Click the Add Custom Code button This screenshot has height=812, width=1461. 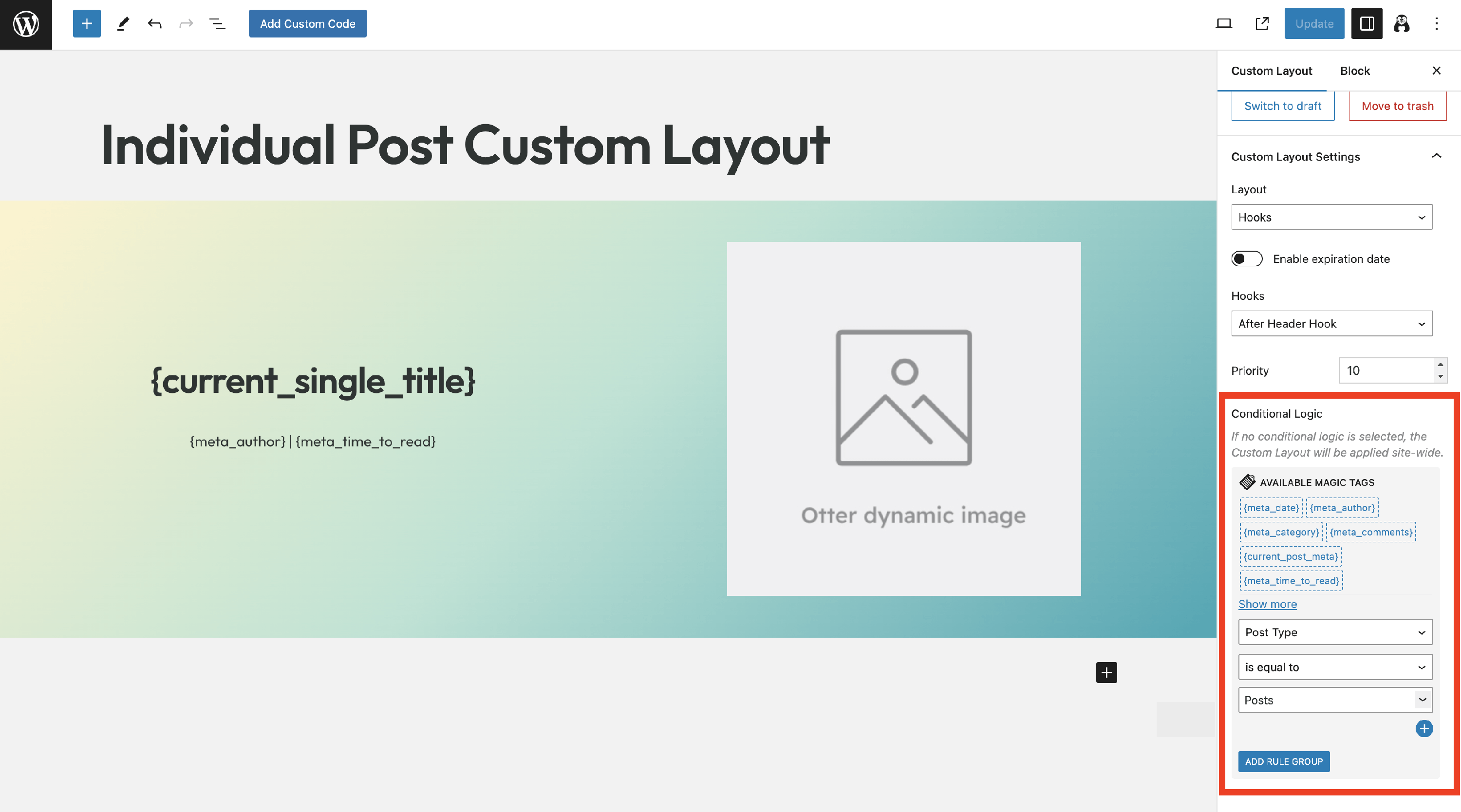click(x=307, y=24)
